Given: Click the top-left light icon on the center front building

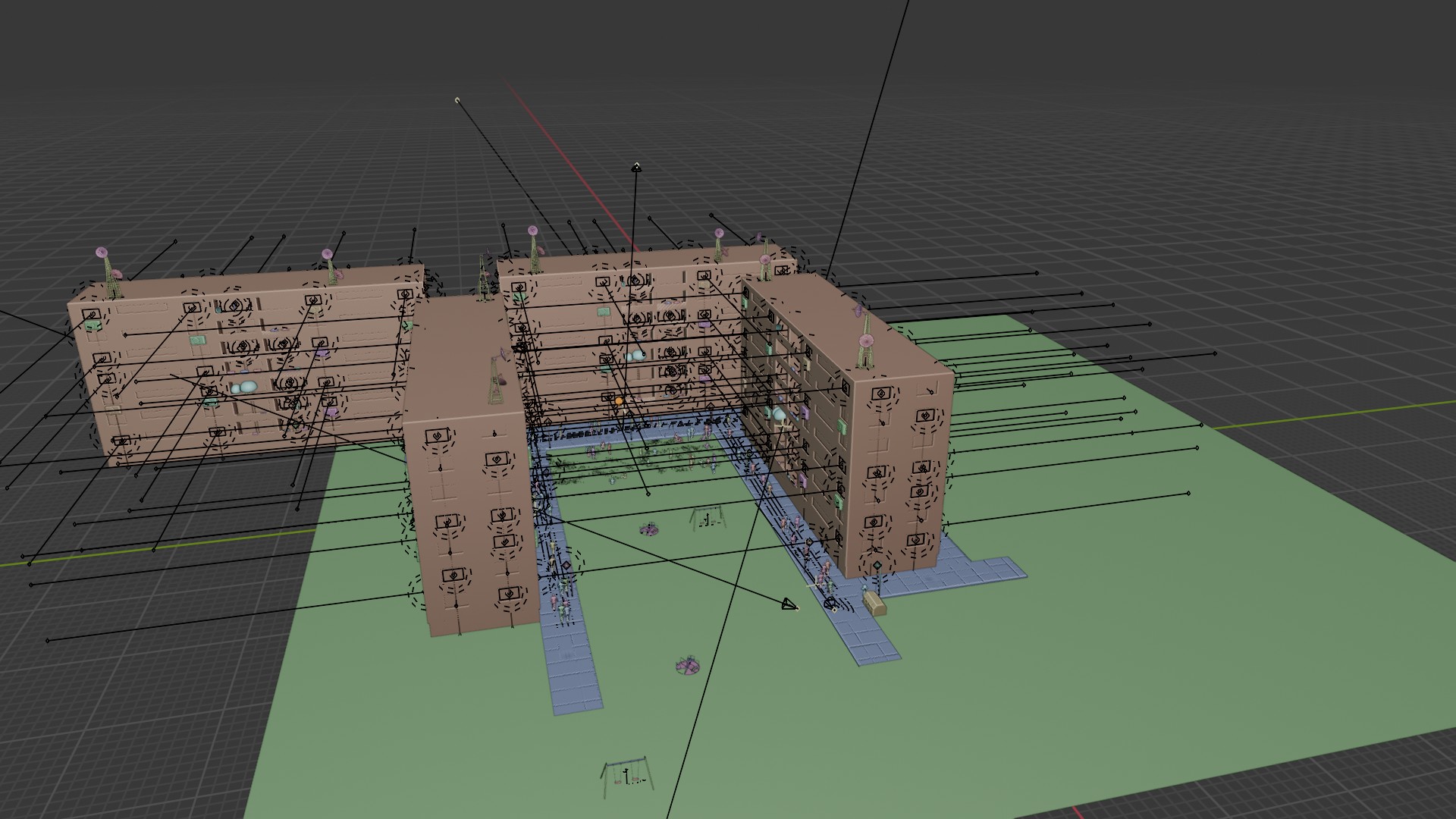Looking at the screenshot, I should point(437,436).
